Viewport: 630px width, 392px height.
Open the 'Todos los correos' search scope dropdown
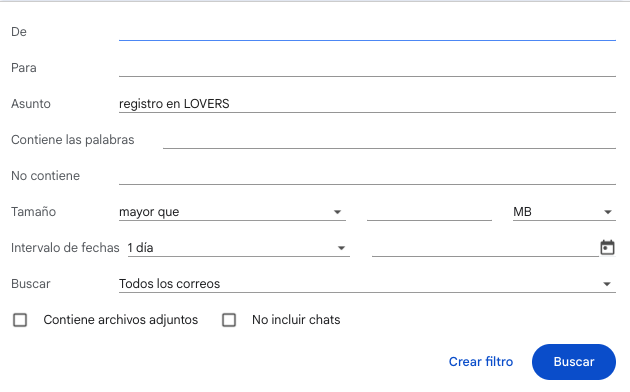[367, 284]
